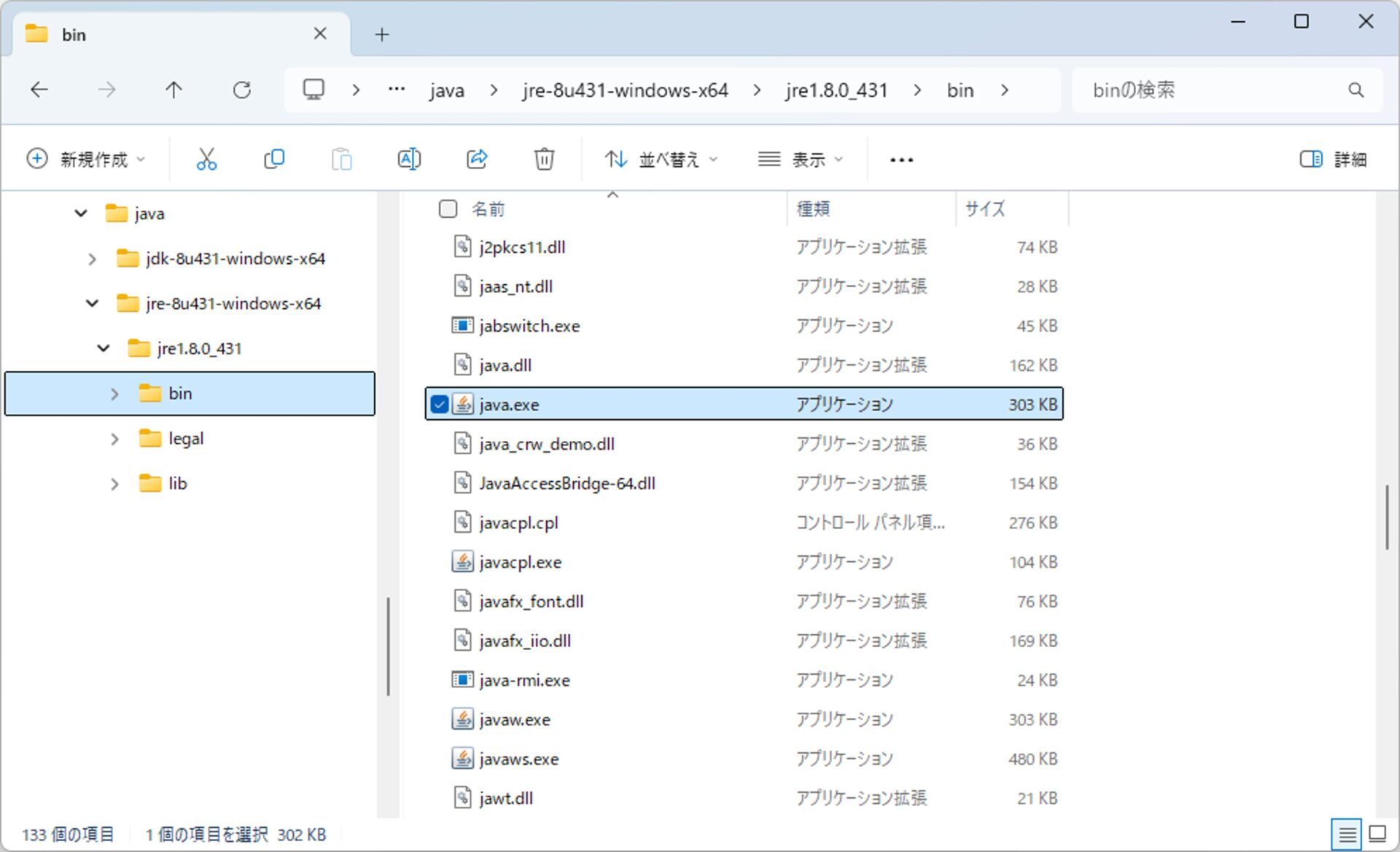Screen dimensions: 1400x852
Task: Go up one folder with the up arrow
Action: click(x=174, y=90)
